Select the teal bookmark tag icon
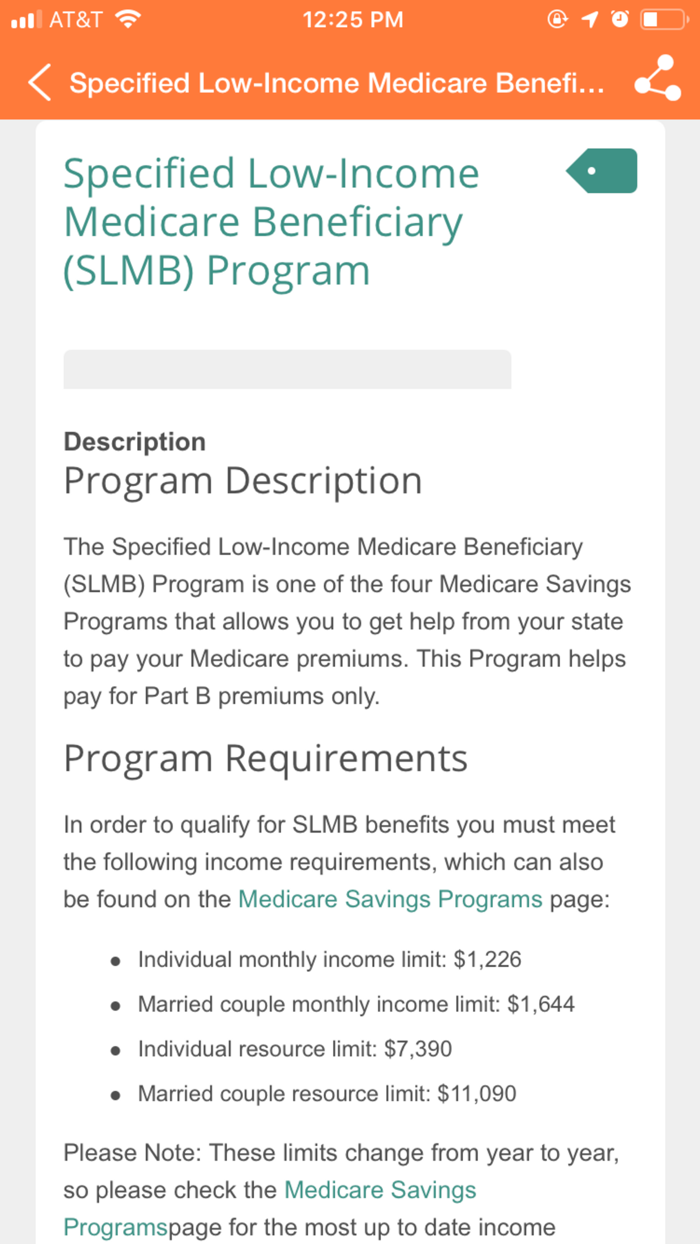The image size is (700, 1244). pos(601,170)
